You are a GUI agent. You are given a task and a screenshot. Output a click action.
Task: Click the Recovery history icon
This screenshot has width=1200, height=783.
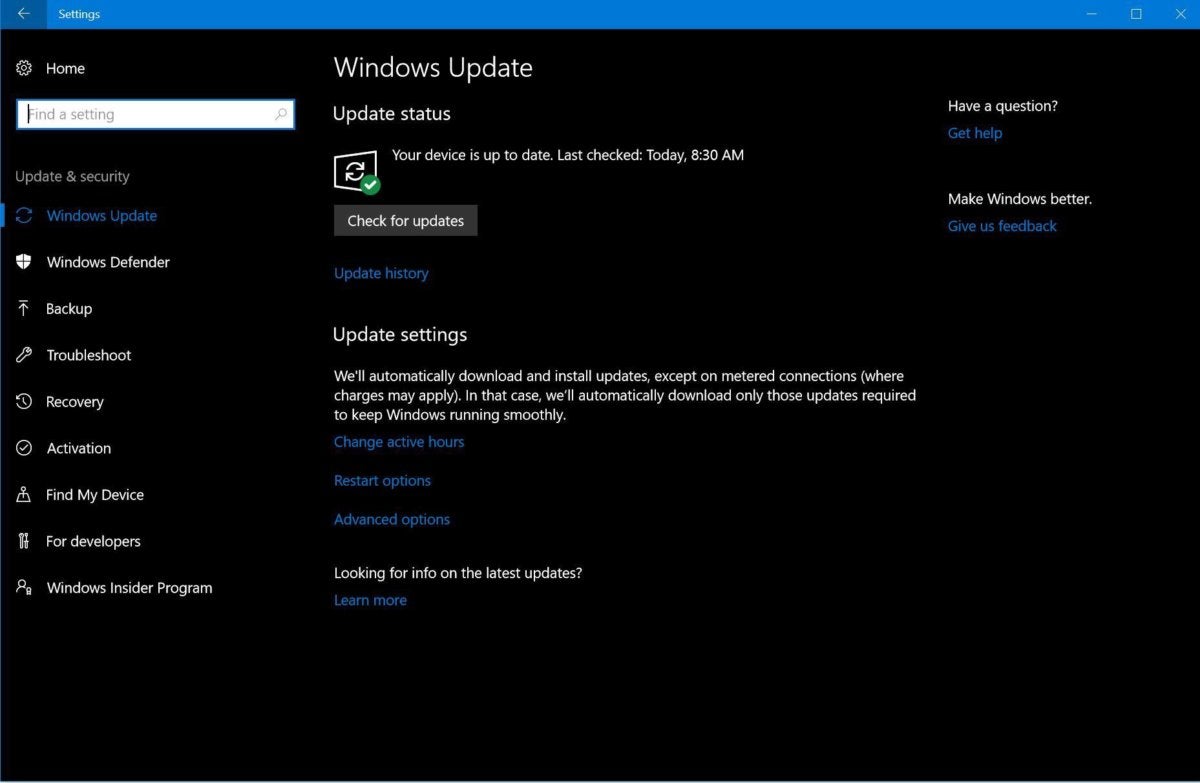coord(24,401)
